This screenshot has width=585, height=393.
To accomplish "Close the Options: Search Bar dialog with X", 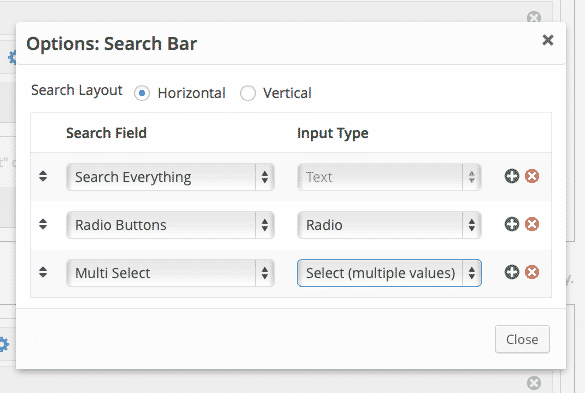I will pos(547,40).
